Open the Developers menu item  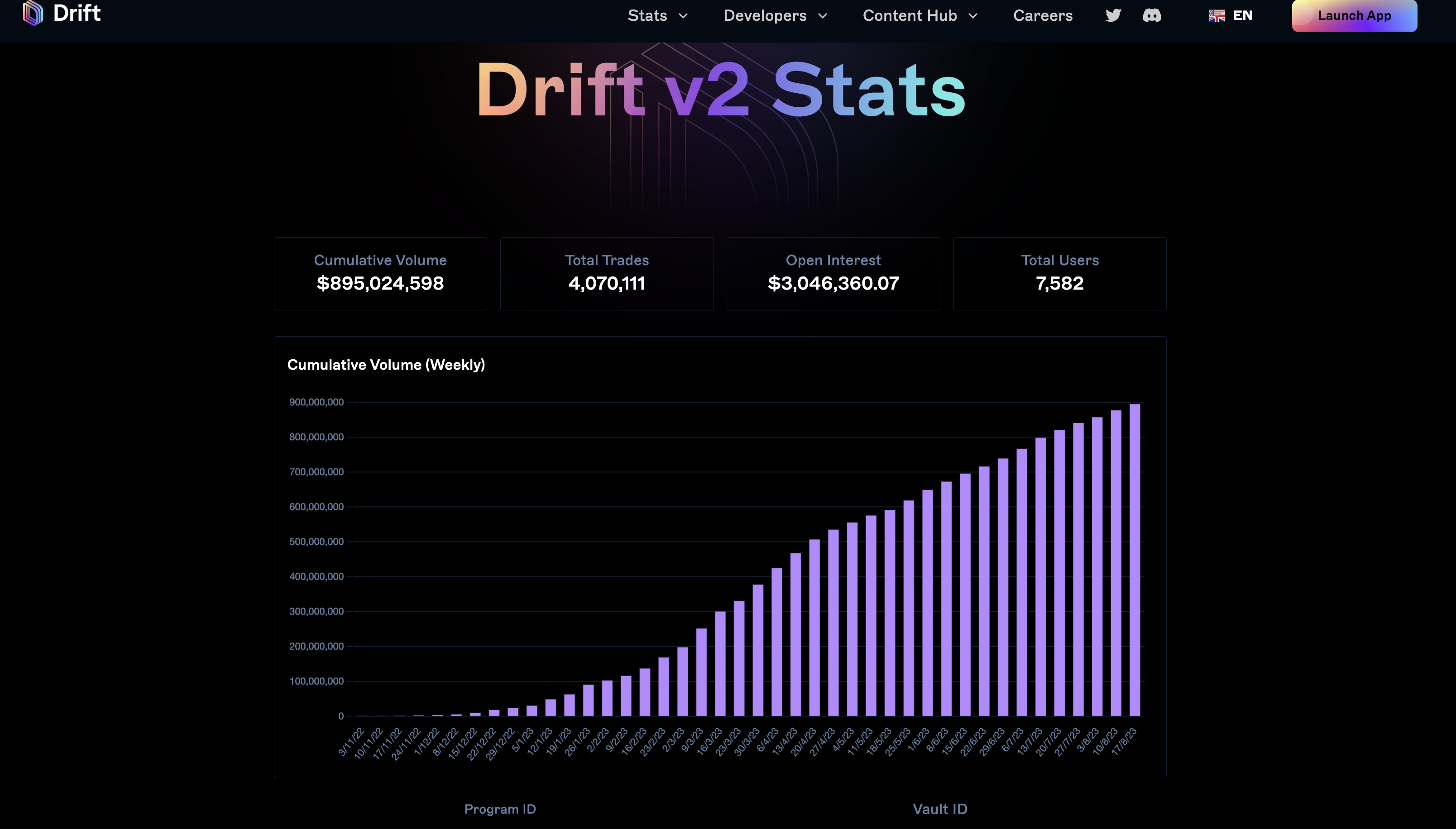click(765, 15)
